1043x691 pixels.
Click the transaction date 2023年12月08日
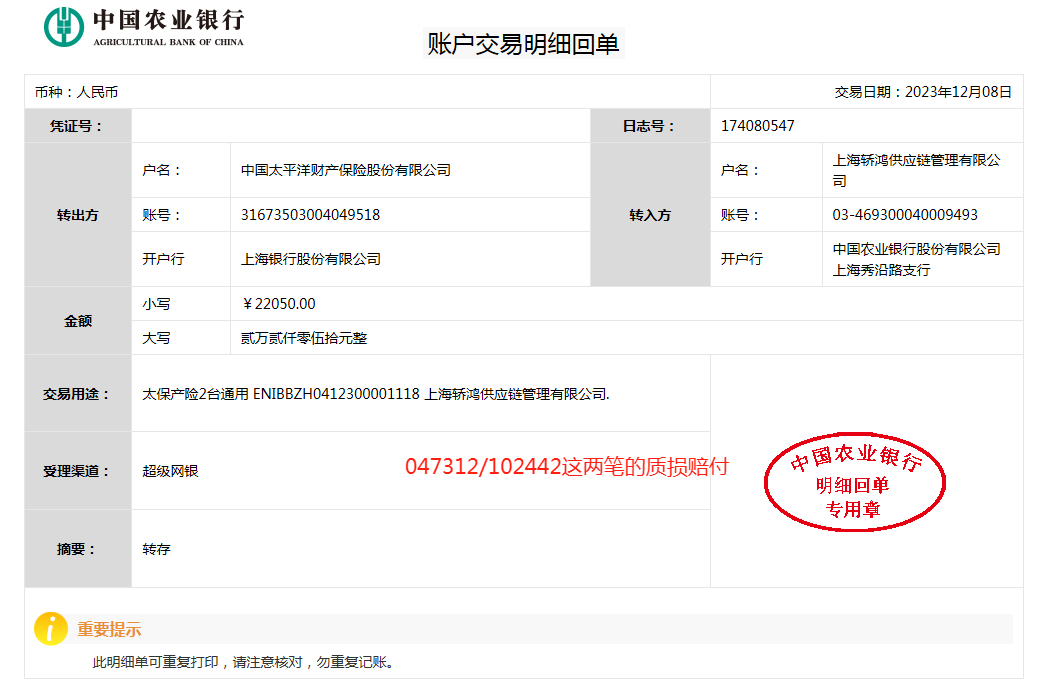tap(958, 92)
